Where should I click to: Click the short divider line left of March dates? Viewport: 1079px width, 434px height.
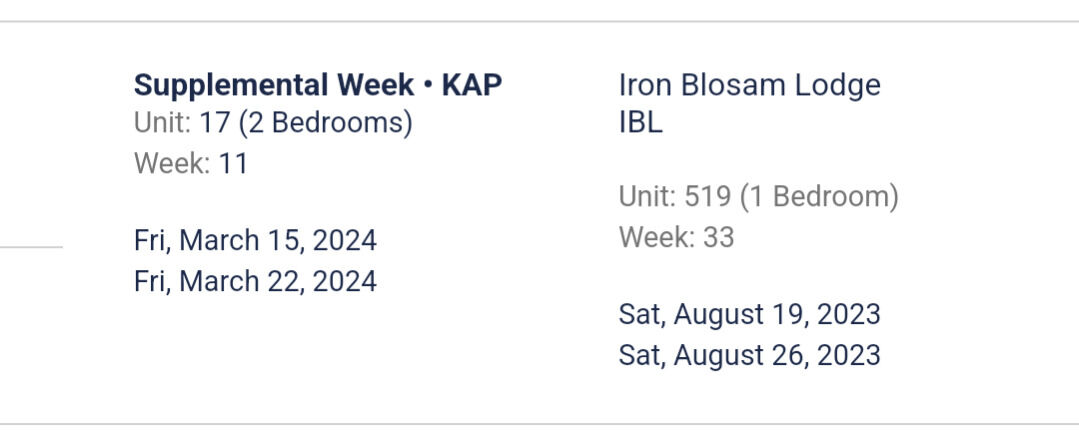click(31, 246)
